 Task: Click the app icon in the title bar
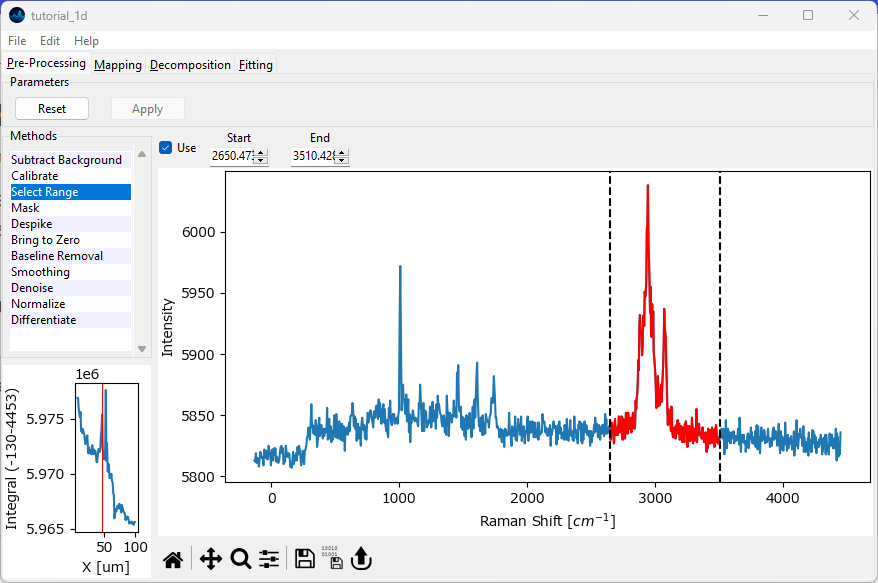click(x=16, y=15)
